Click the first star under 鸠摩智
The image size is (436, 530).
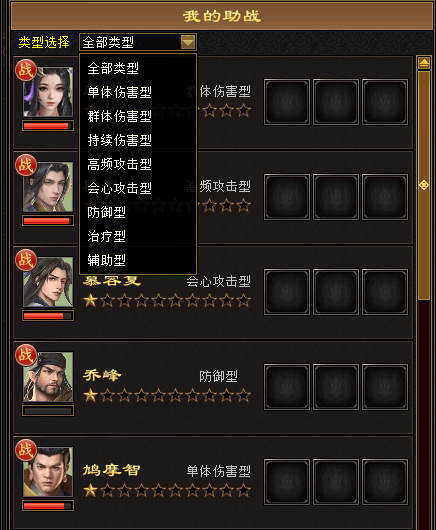point(91,490)
